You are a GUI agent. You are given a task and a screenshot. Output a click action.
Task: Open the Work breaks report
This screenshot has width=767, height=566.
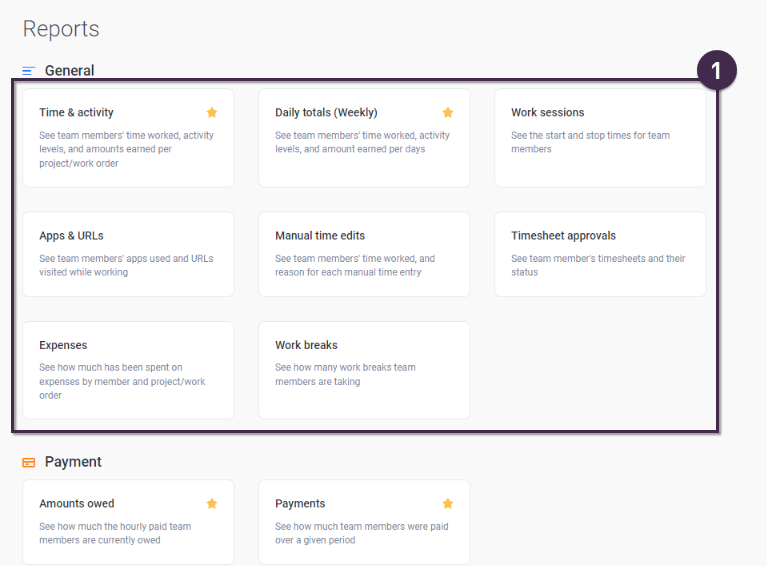pyautogui.click(x=364, y=370)
